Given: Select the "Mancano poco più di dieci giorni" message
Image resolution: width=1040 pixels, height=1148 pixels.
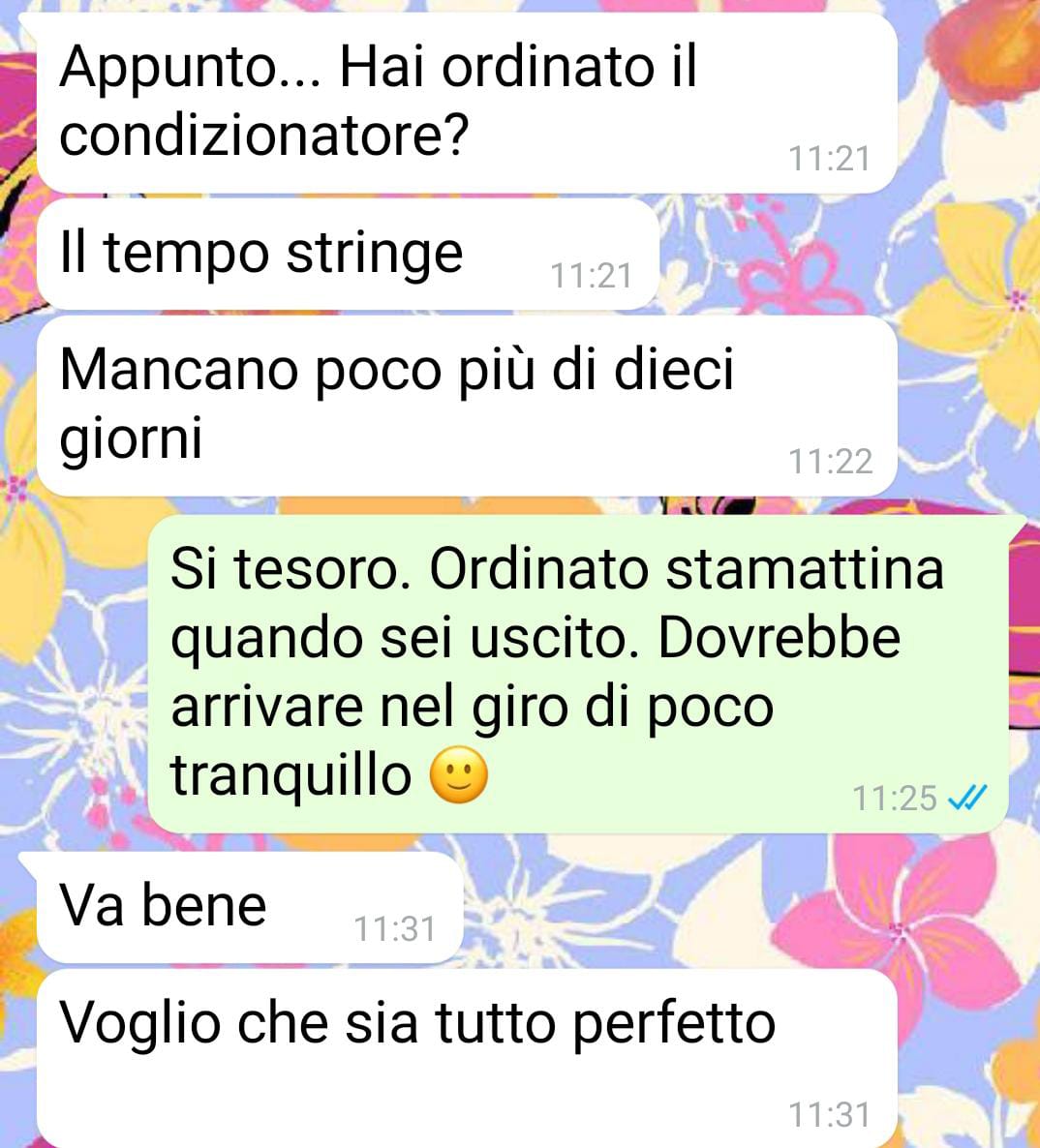Looking at the screenshot, I should coord(467,406).
